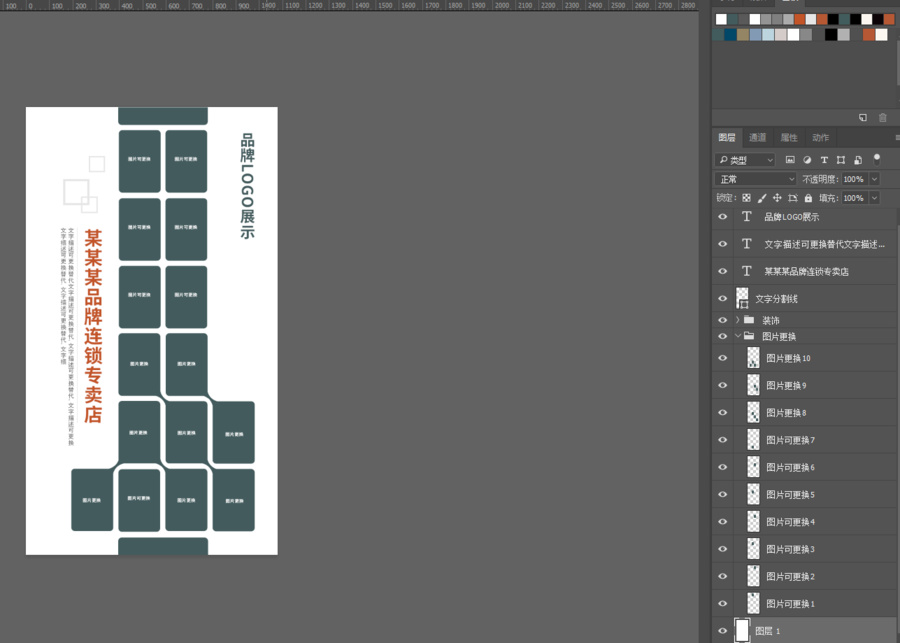
Task: Lock all with the padlock icon
Action: coord(808,198)
